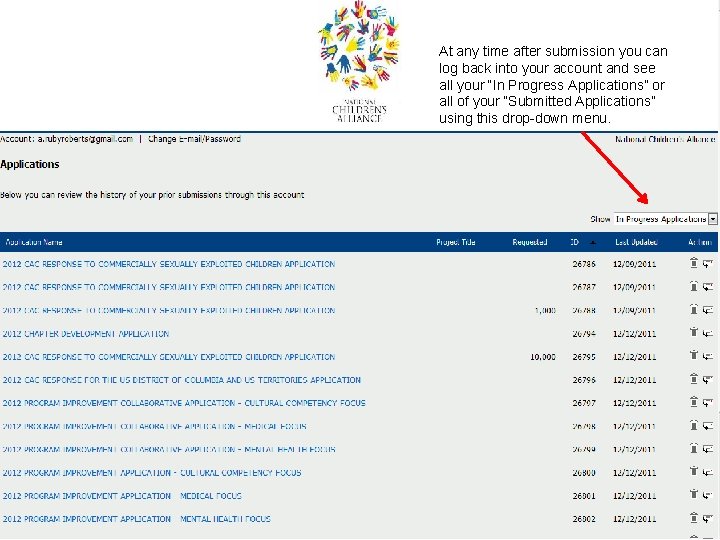
Task: Sort by Requested column header
Action: [529, 242]
